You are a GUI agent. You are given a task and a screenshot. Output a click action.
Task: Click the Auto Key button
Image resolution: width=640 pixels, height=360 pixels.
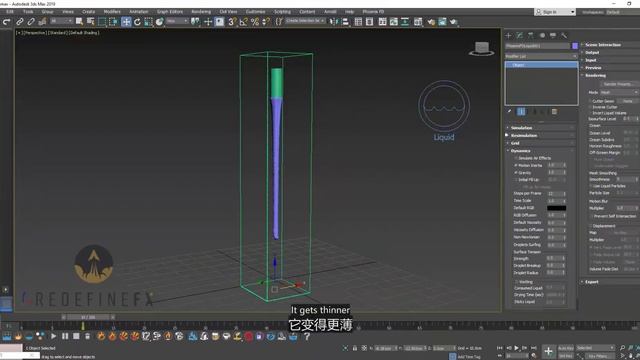pyautogui.click(x=566, y=348)
